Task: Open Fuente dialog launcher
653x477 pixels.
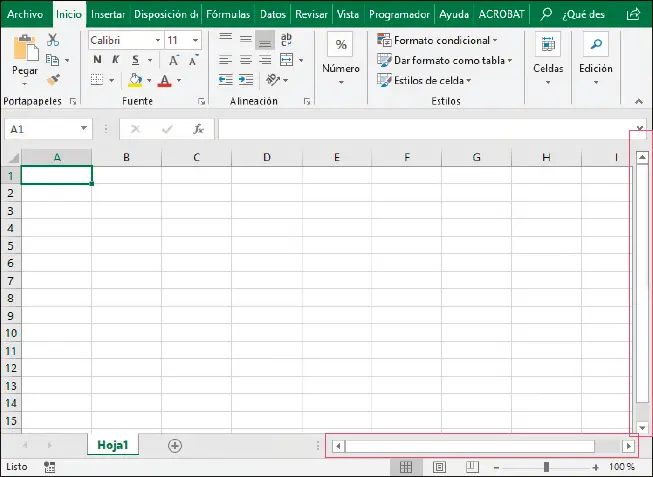Action: click(x=202, y=101)
